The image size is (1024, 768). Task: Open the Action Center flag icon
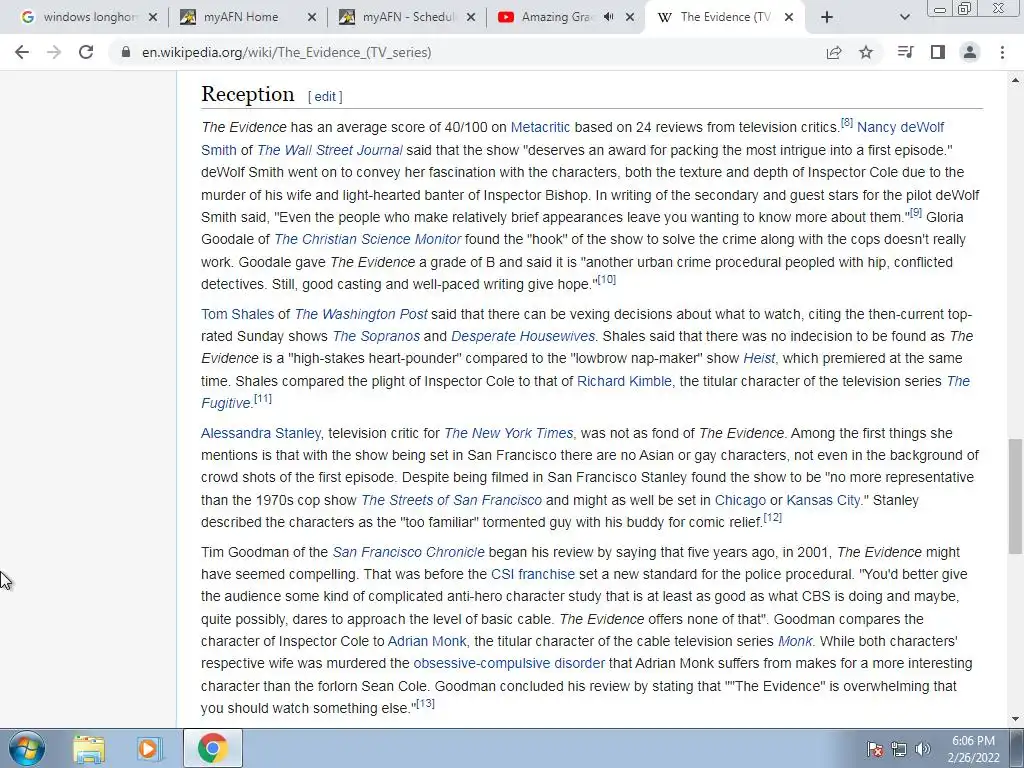click(x=874, y=749)
